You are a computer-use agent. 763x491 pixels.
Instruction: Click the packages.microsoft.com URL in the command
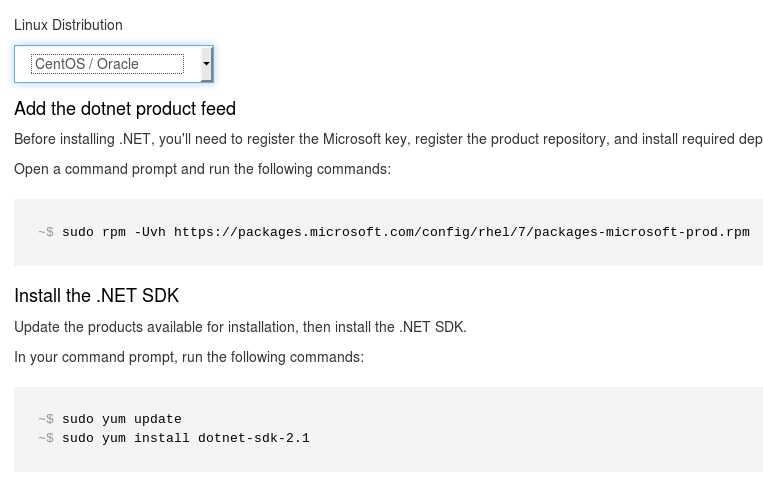(x=461, y=232)
